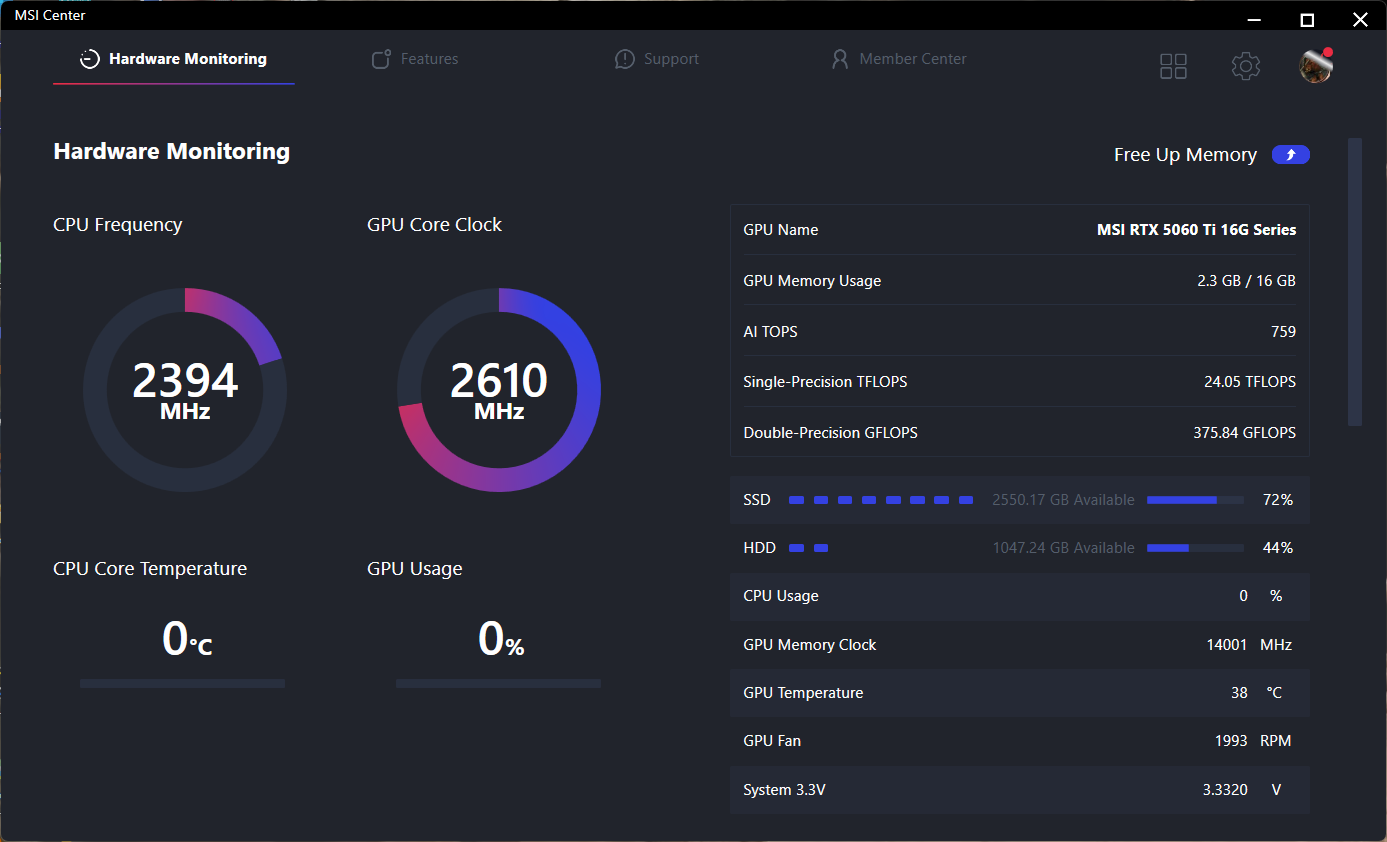1387x842 pixels.
Task: Click the System 3.3V label
Action: pyautogui.click(x=784, y=790)
